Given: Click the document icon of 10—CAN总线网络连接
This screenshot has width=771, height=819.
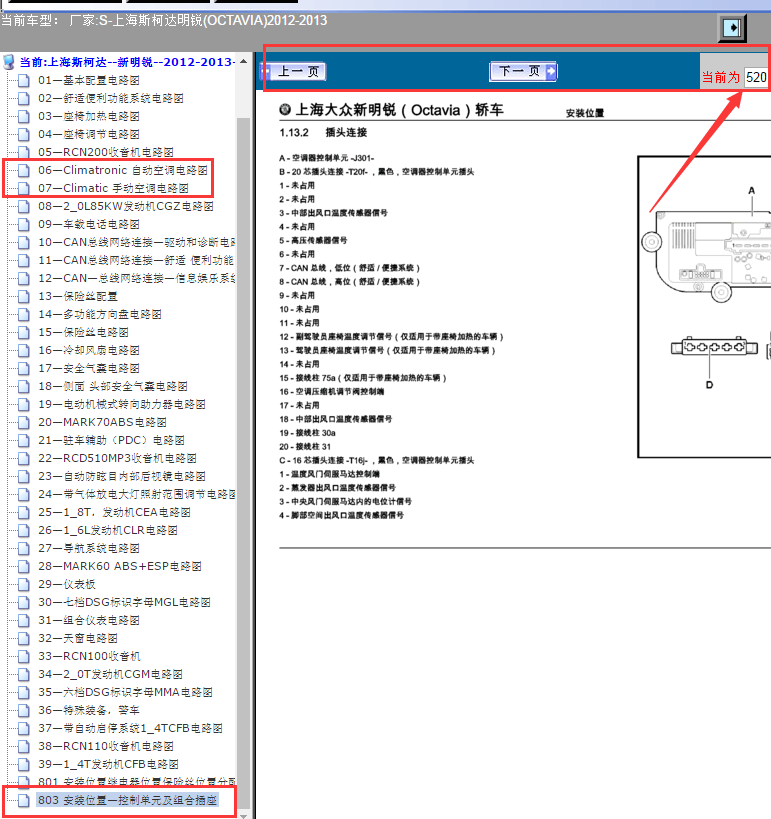Looking at the screenshot, I should tap(24, 242).
